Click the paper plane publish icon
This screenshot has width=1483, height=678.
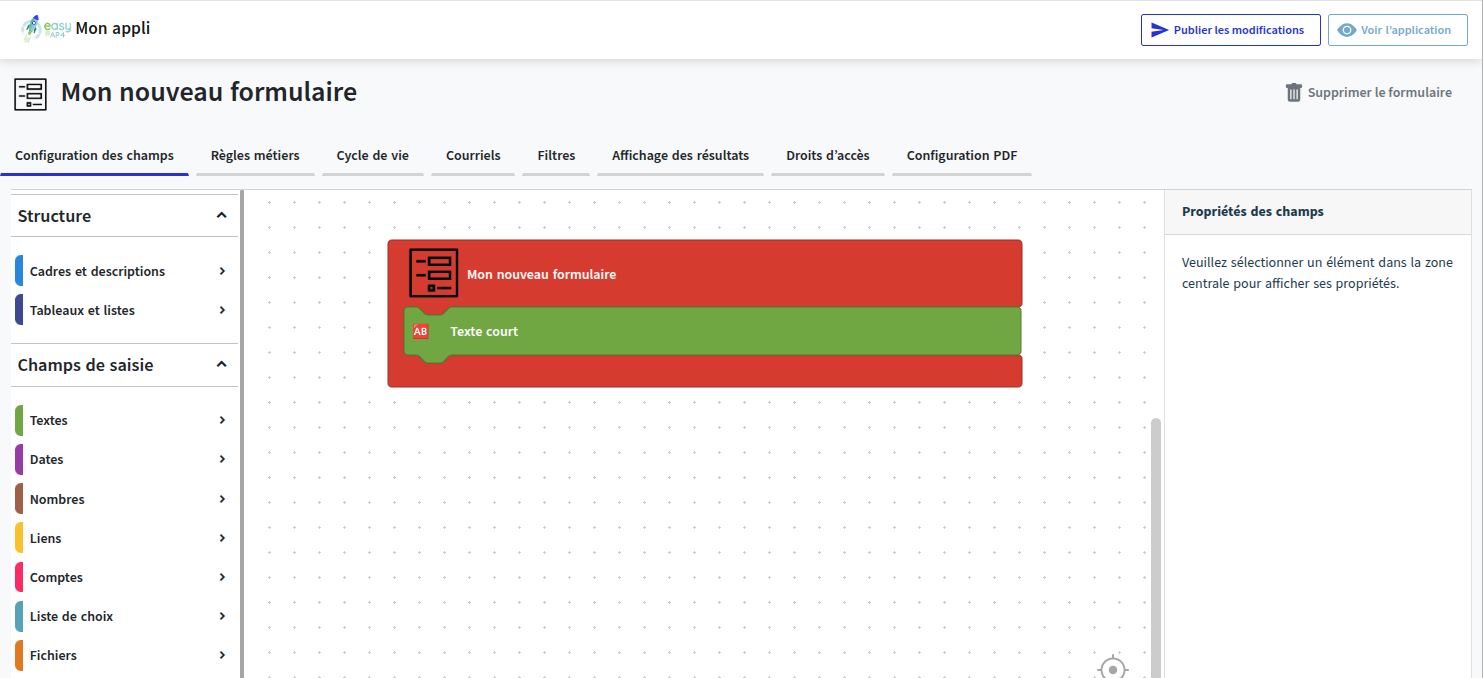tap(1159, 30)
